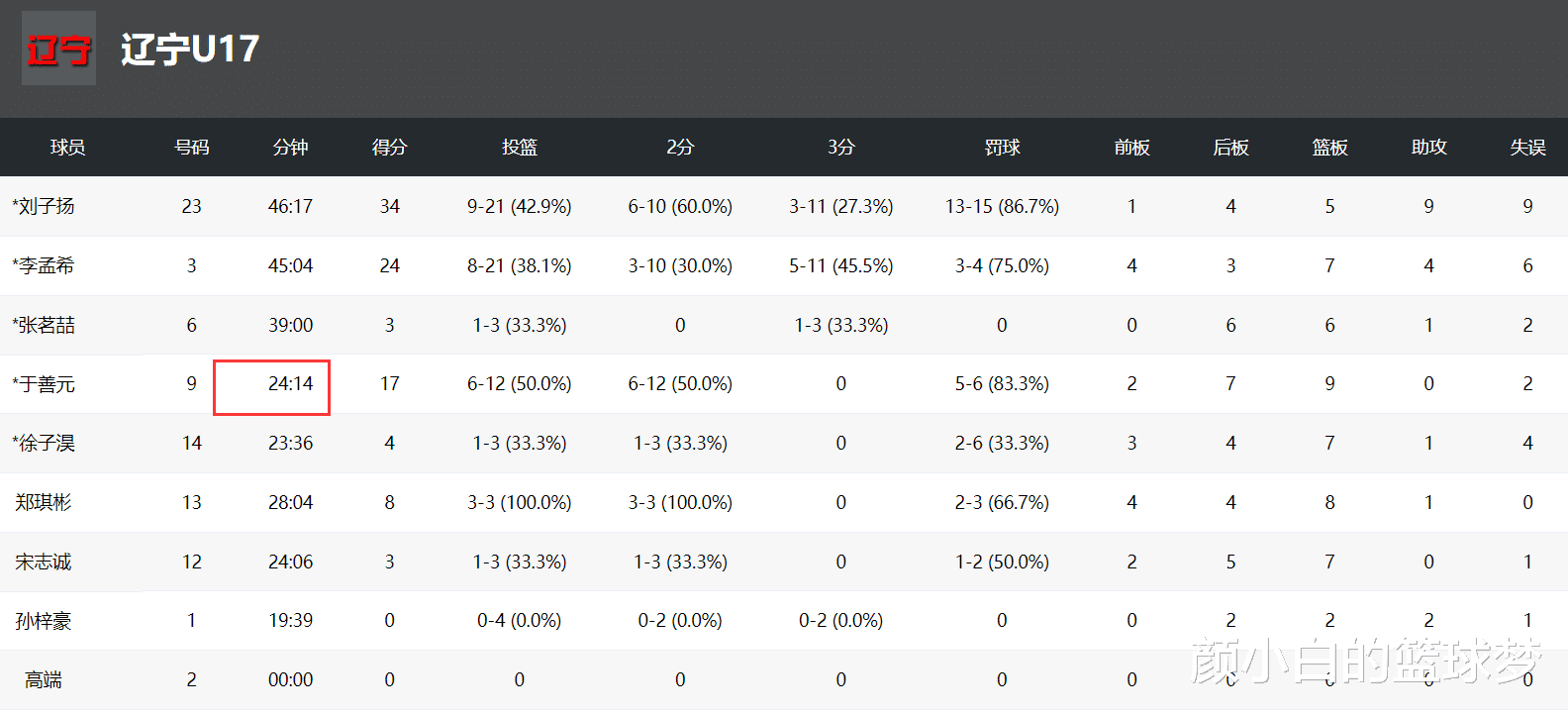Screen dimensions: 1568x717
Task: Sort by the 得分 column header
Action: pyautogui.click(x=389, y=148)
